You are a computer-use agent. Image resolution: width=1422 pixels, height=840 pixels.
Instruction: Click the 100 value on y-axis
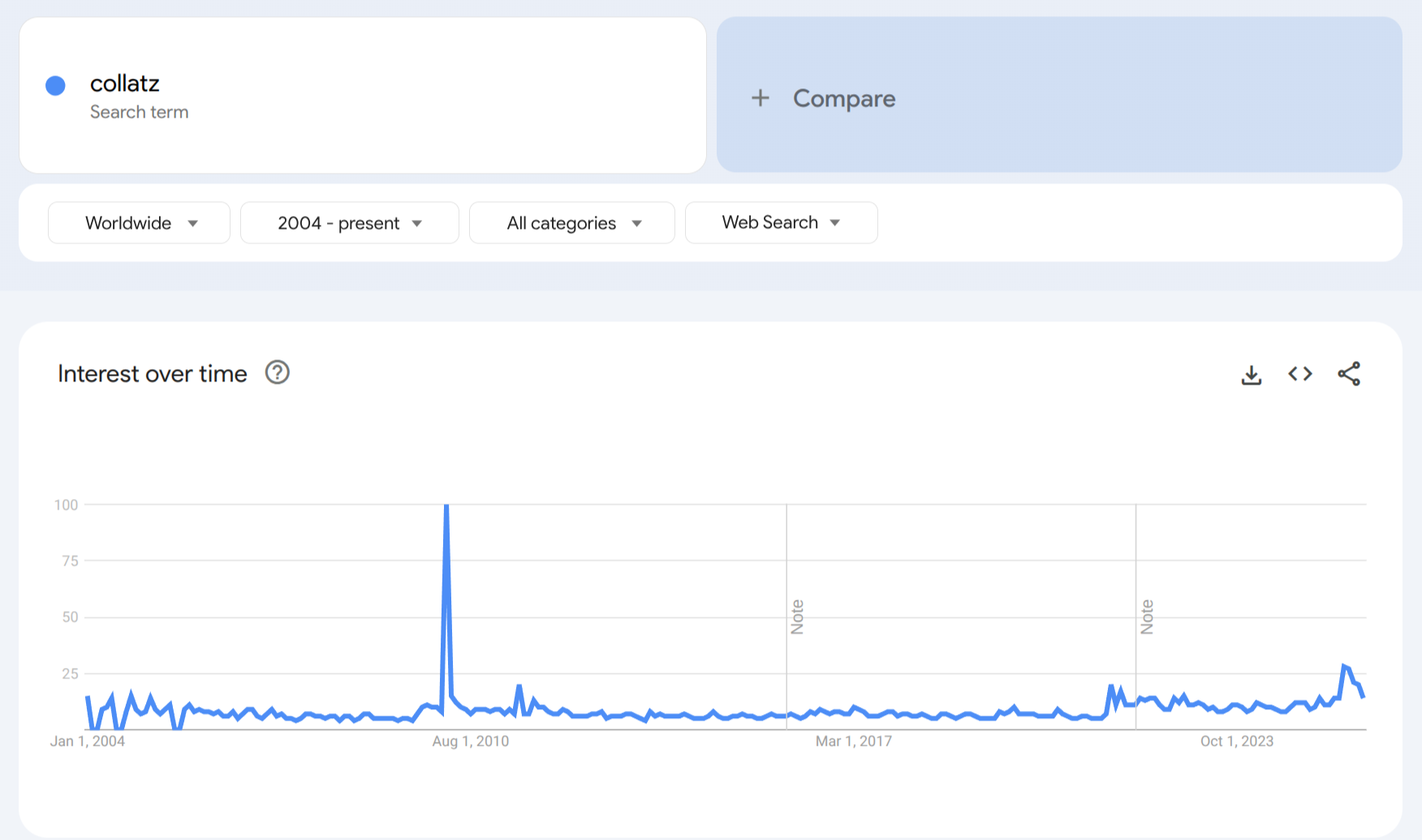point(66,505)
